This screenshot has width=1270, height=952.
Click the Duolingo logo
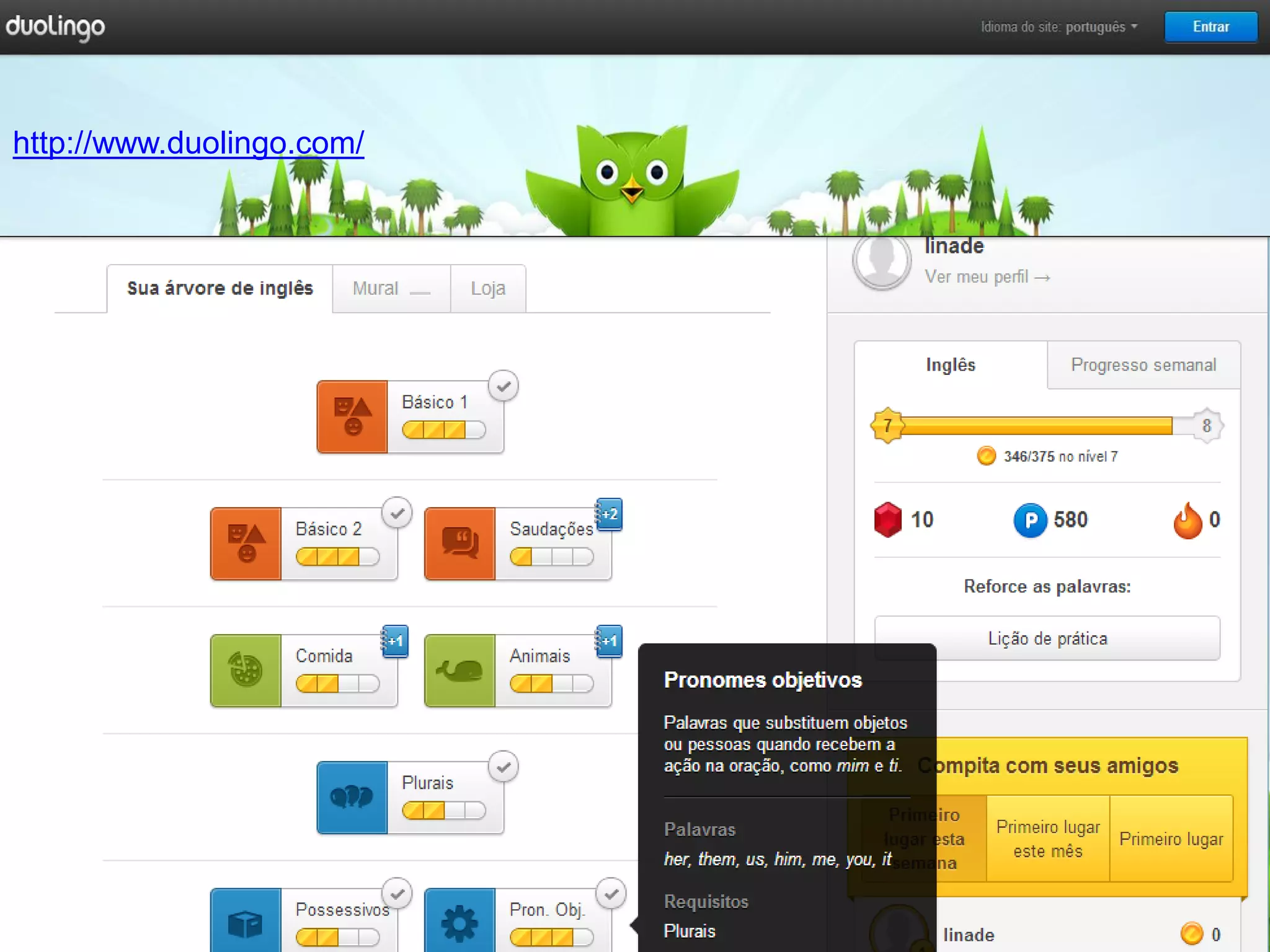click(x=55, y=27)
